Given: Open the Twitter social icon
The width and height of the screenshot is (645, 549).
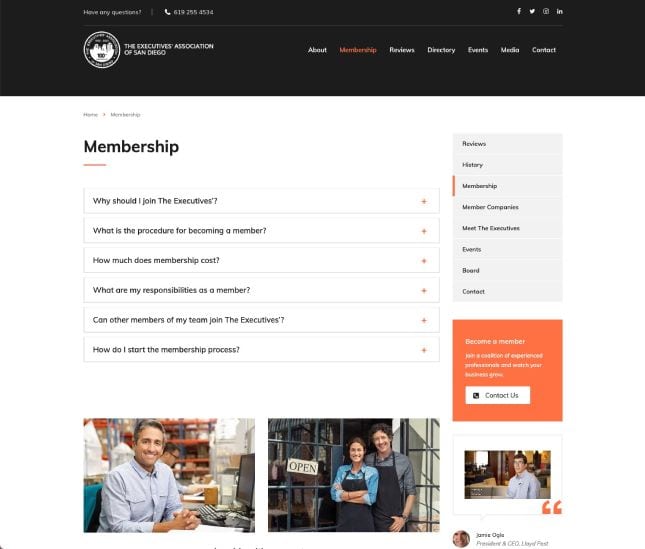Looking at the screenshot, I should [x=532, y=11].
